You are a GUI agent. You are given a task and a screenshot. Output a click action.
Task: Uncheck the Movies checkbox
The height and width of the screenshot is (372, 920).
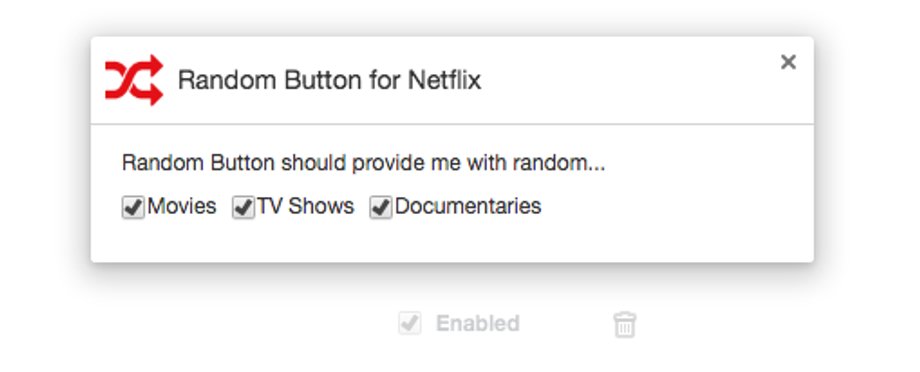coord(133,207)
